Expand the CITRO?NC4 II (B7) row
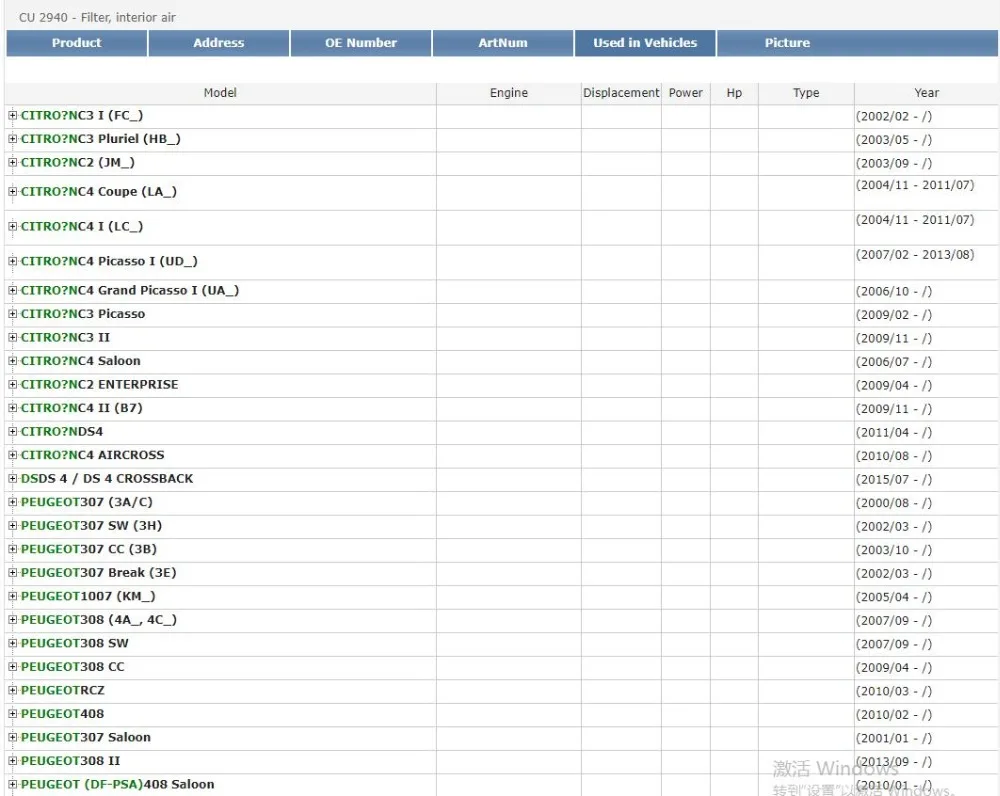 [x=13, y=408]
